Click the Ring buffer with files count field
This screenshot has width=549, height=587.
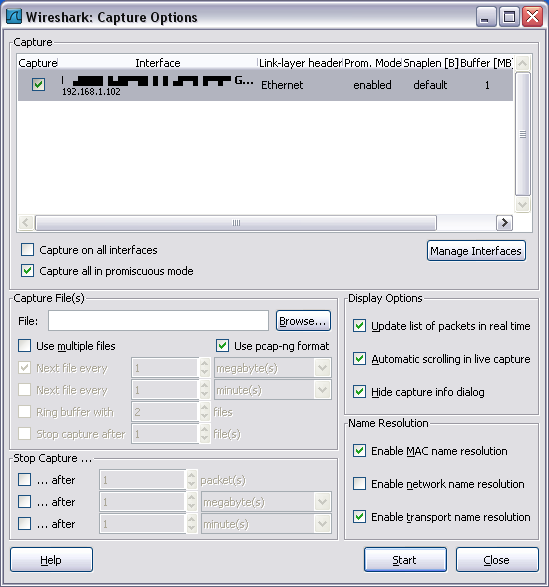(x=165, y=412)
